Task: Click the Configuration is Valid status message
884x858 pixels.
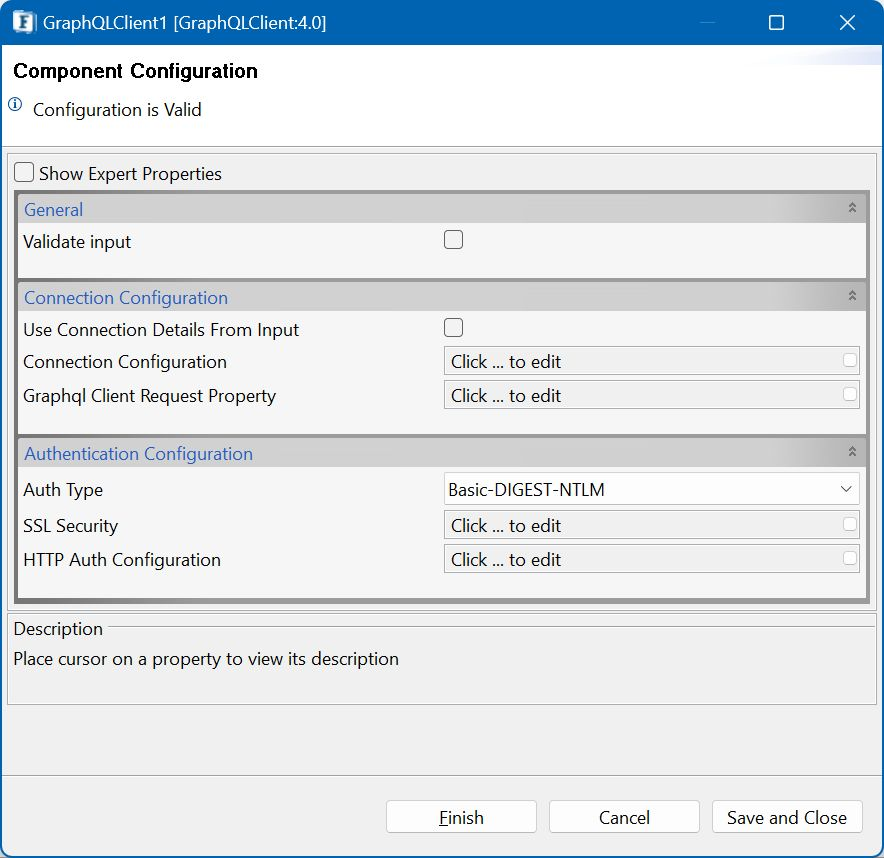Action: tap(117, 109)
